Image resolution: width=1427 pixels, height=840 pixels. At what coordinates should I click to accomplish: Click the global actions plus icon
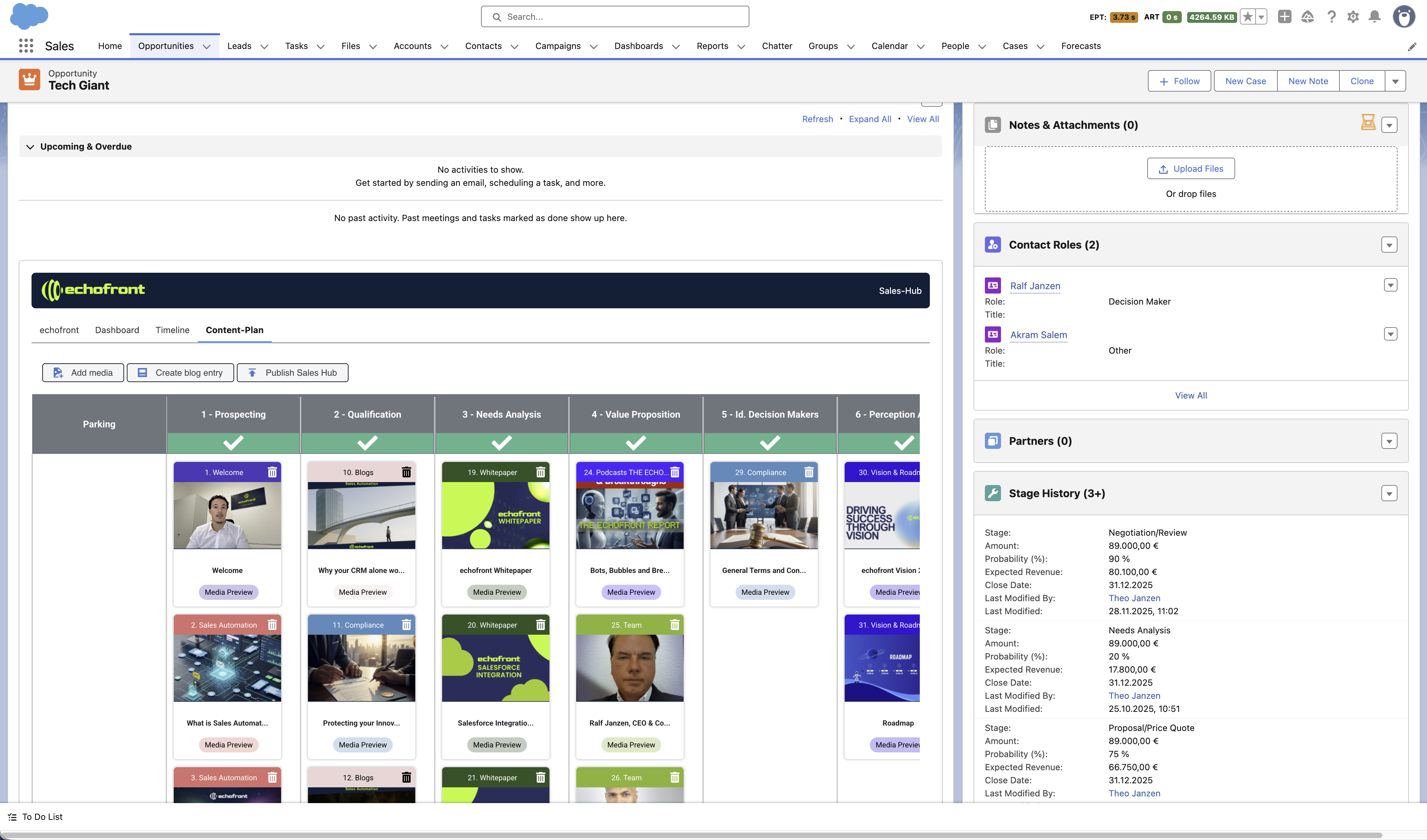[x=1284, y=17]
